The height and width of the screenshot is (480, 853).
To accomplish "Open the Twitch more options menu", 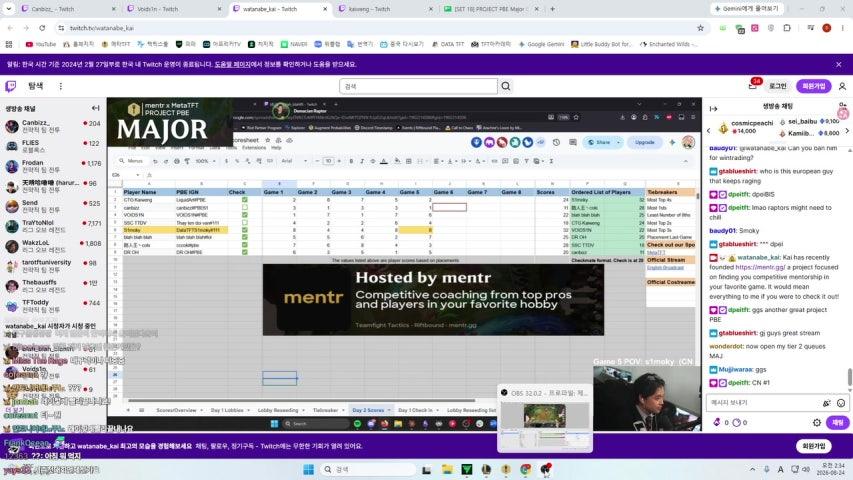I will (60, 86).
